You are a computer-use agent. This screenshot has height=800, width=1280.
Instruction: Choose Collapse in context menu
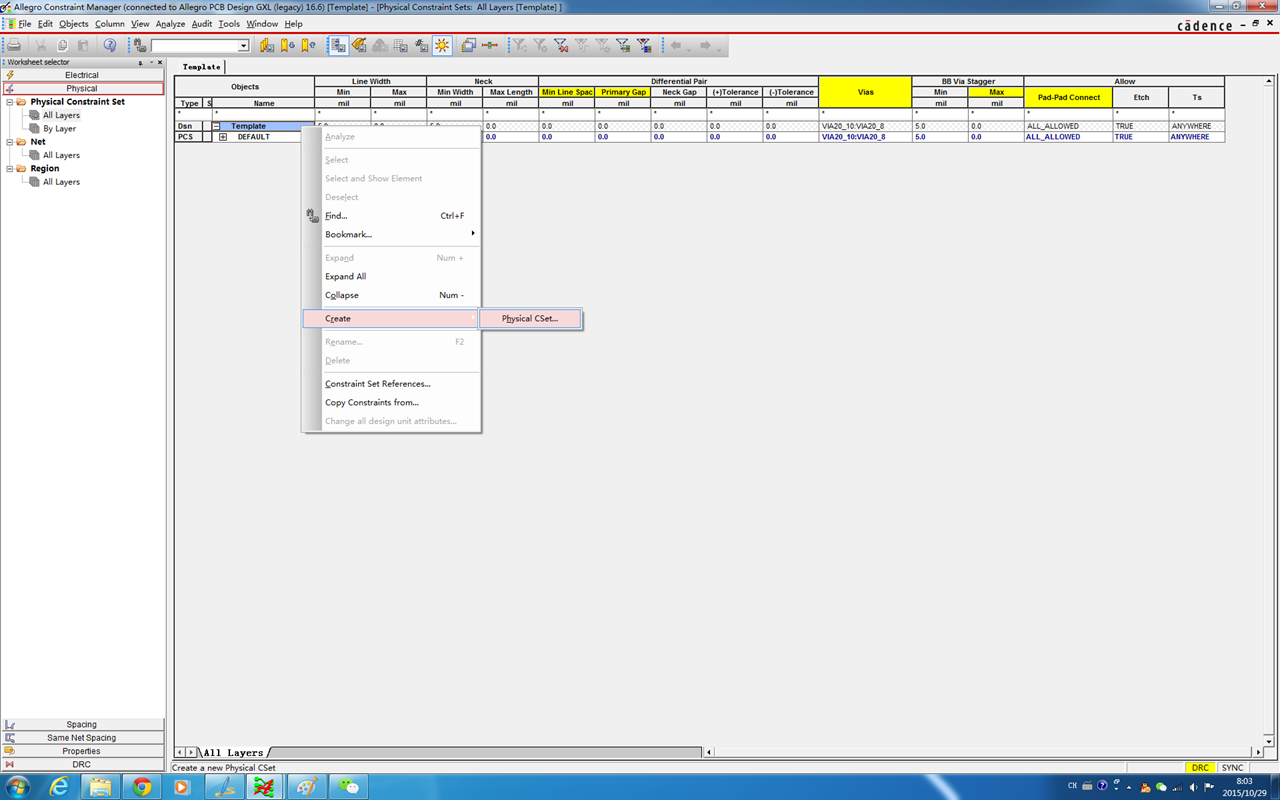pyautogui.click(x=391, y=296)
